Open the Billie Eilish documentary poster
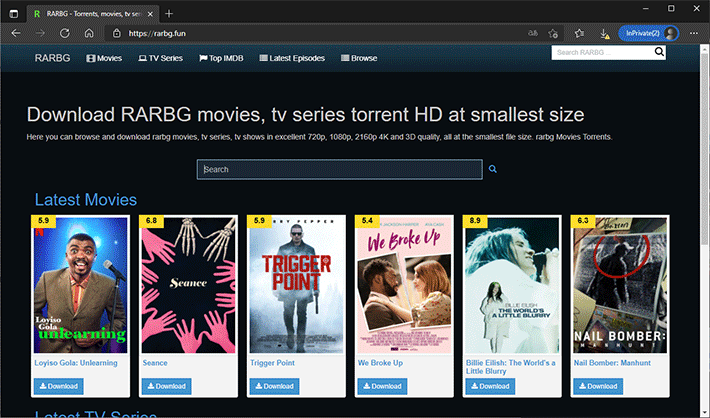This screenshot has width=710, height=418. (512, 285)
